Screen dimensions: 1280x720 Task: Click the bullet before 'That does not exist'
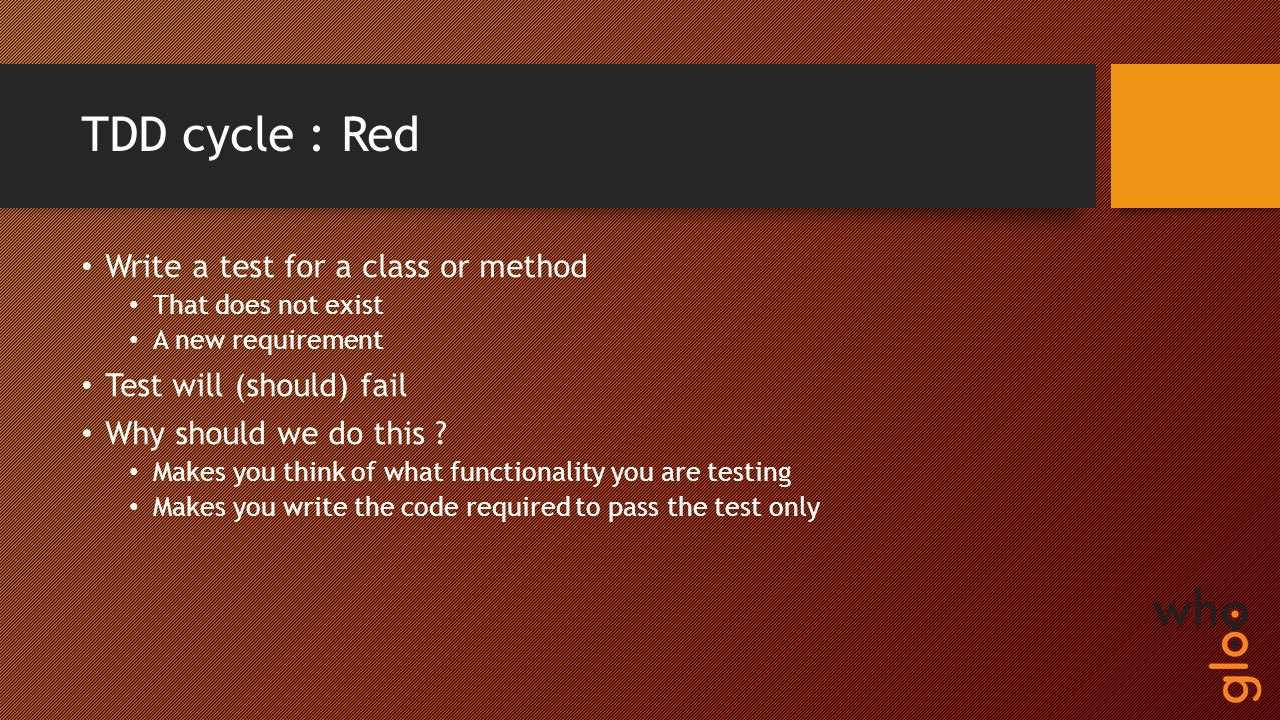point(135,305)
